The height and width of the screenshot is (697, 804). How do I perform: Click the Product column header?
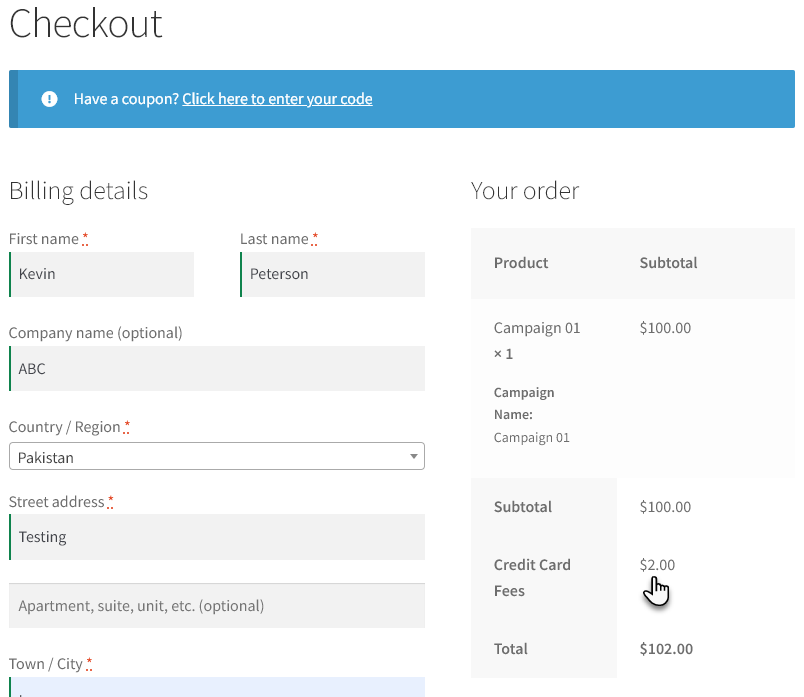(521, 263)
